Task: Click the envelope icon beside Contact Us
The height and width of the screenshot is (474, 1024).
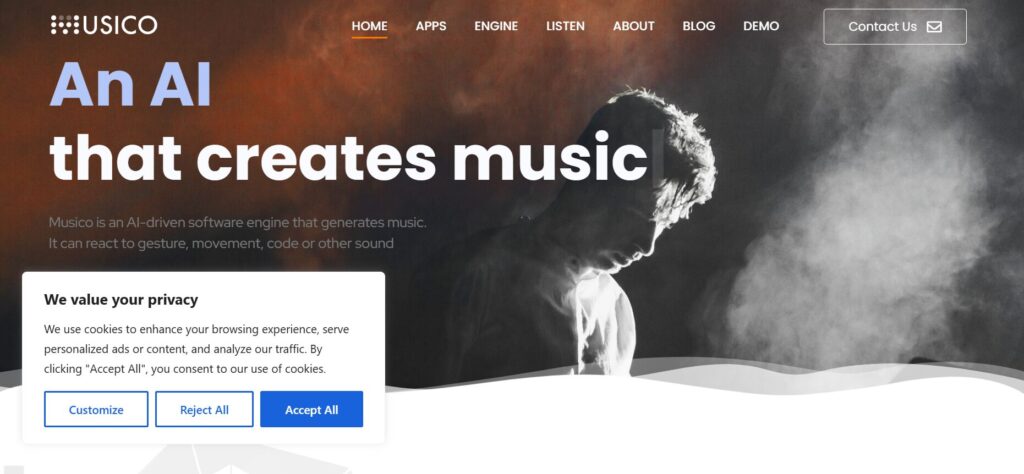Action: (935, 27)
